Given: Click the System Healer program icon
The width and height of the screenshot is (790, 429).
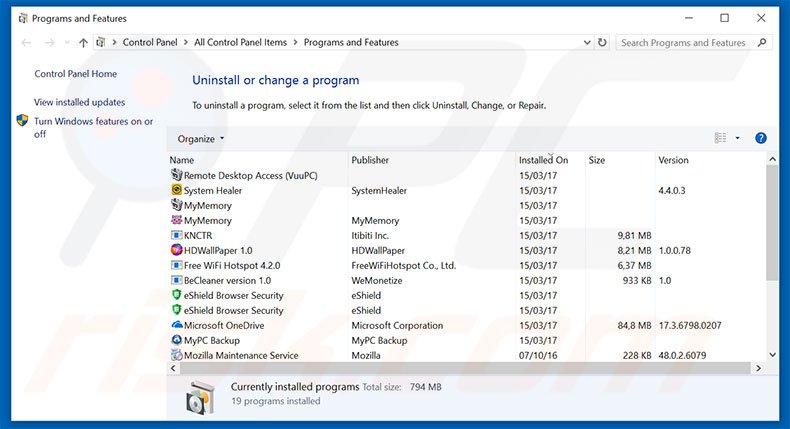Looking at the screenshot, I should 176,190.
